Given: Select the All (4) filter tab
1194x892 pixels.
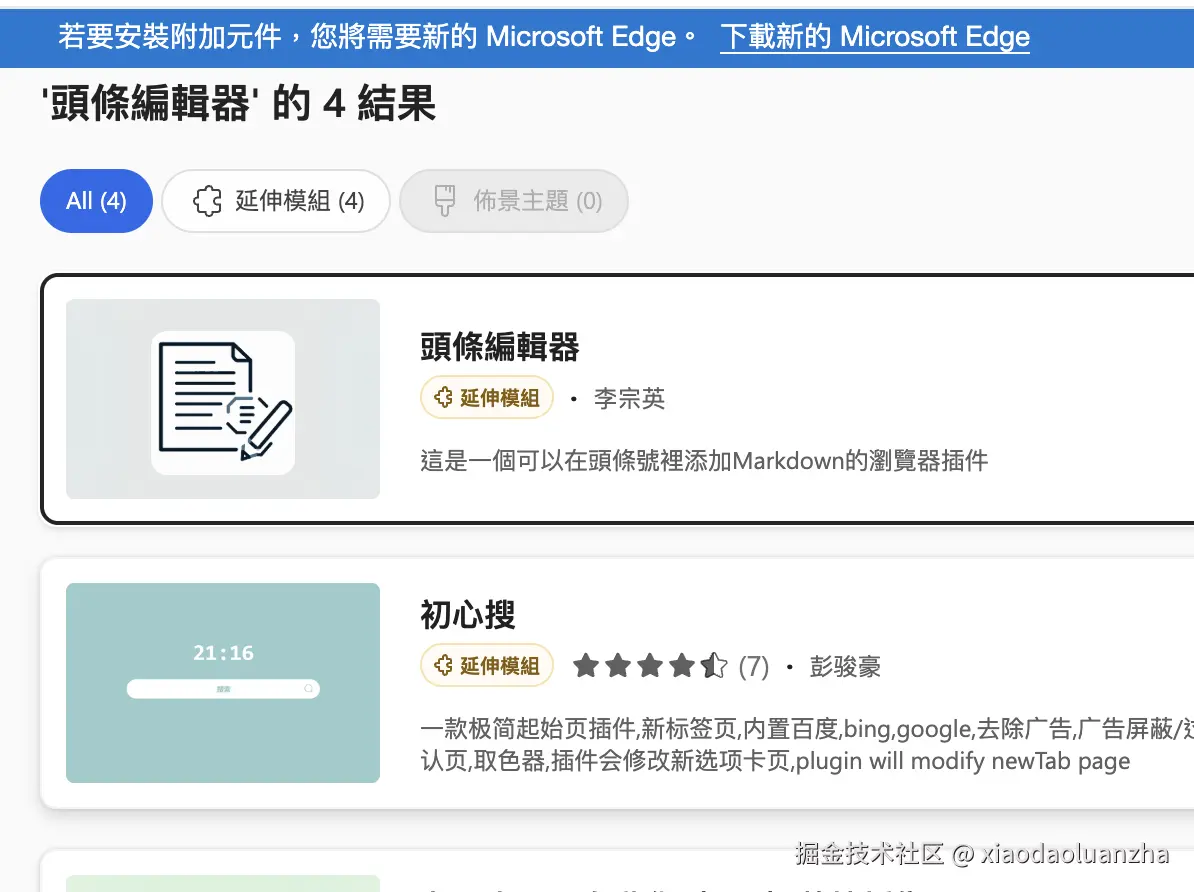Looking at the screenshot, I should coord(96,201).
